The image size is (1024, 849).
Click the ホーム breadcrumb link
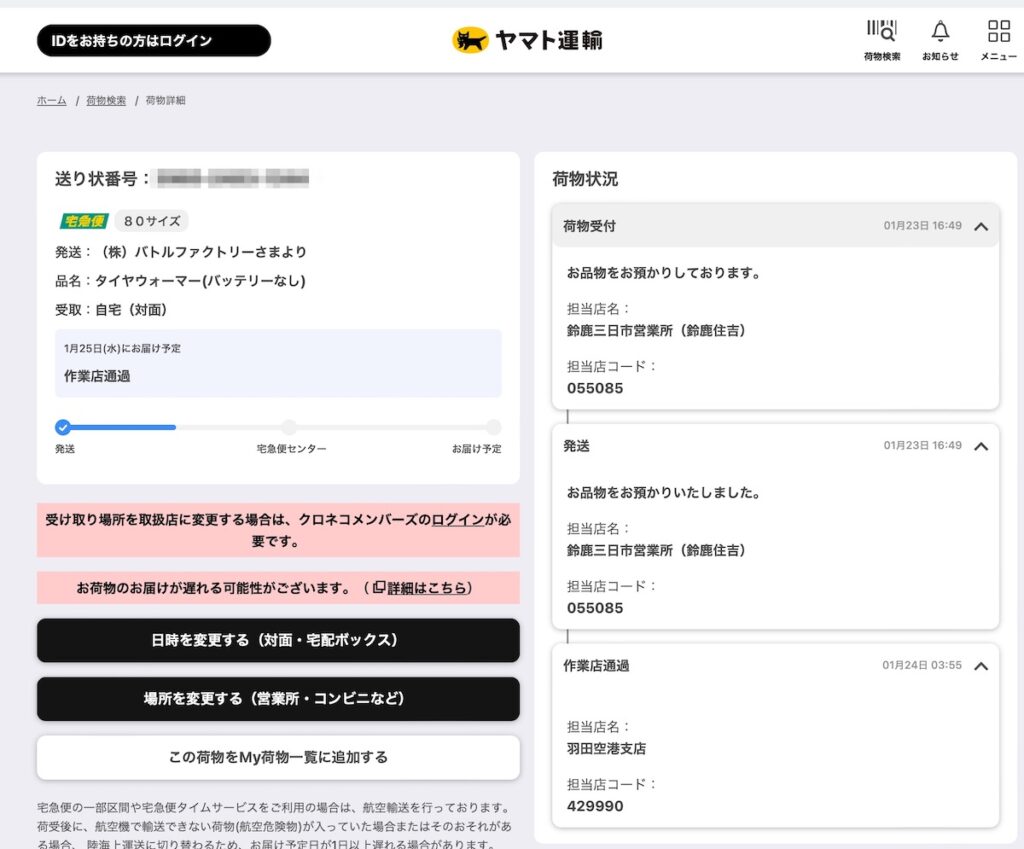[x=51, y=101]
